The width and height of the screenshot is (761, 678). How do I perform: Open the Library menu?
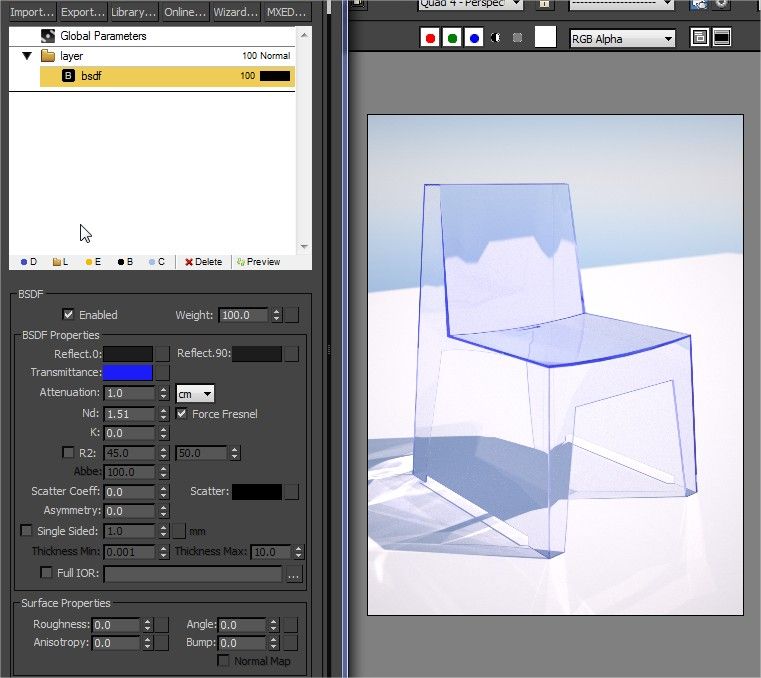(x=133, y=12)
